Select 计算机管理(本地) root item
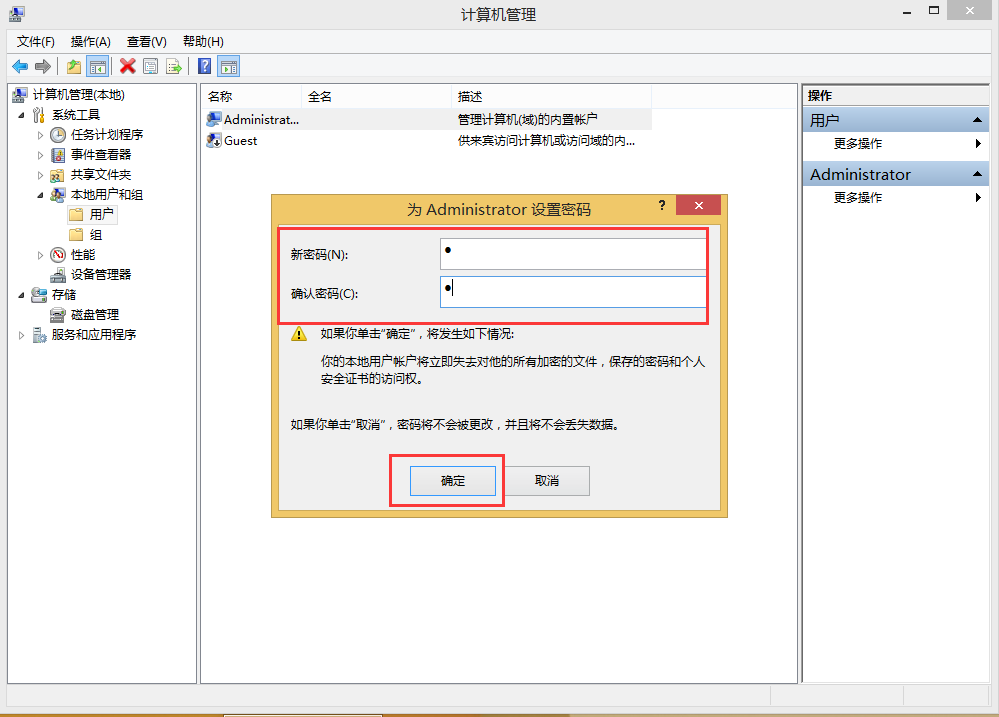The image size is (999, 717). (x=78, y=95)
